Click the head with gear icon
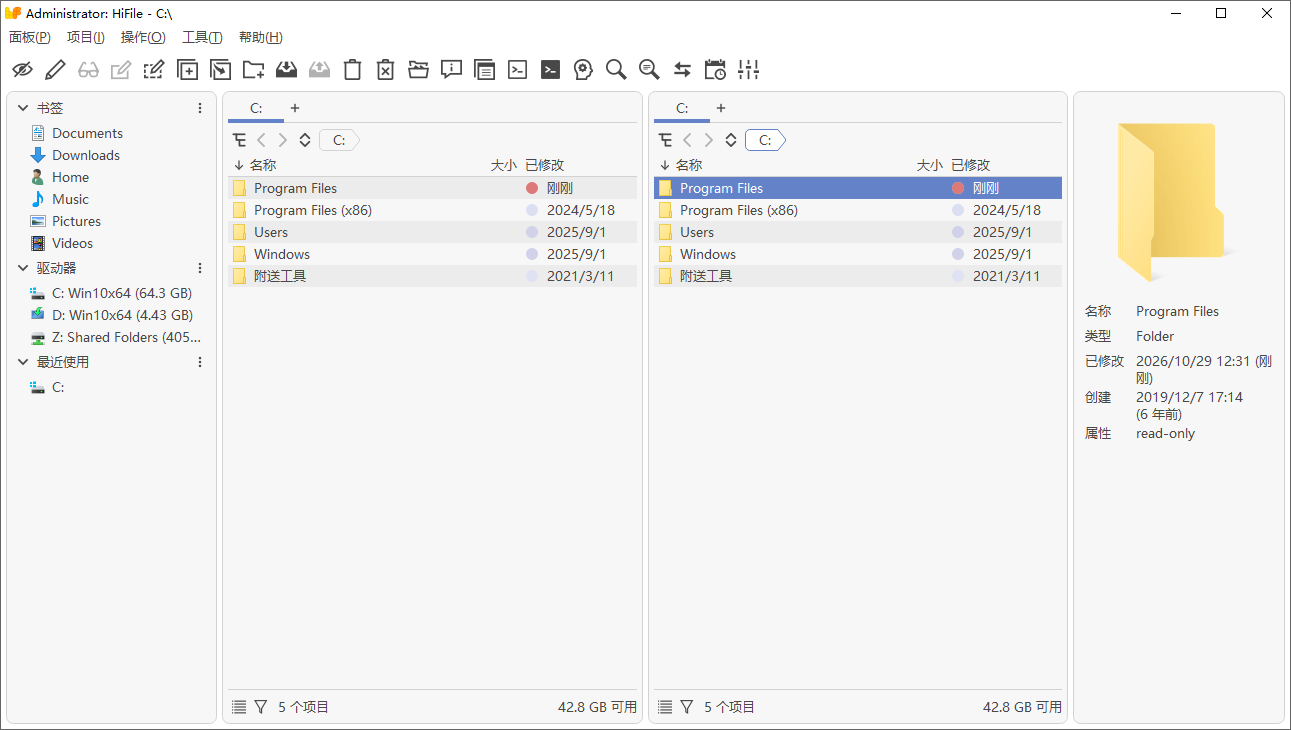This screenshot has height=730, width=1291. point(583,69)
